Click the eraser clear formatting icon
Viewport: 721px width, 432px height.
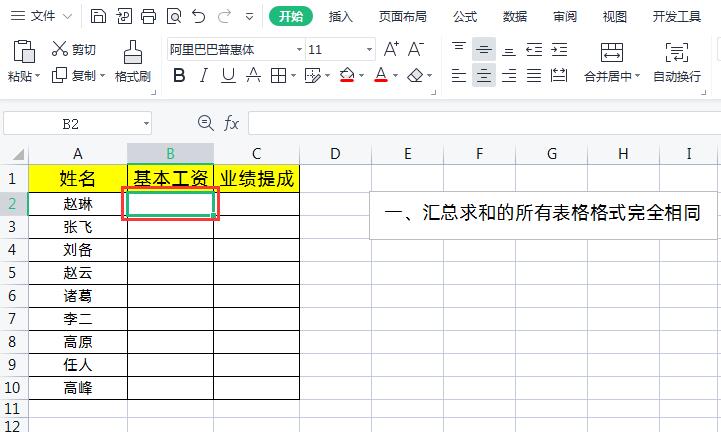[x=416, y=75]
